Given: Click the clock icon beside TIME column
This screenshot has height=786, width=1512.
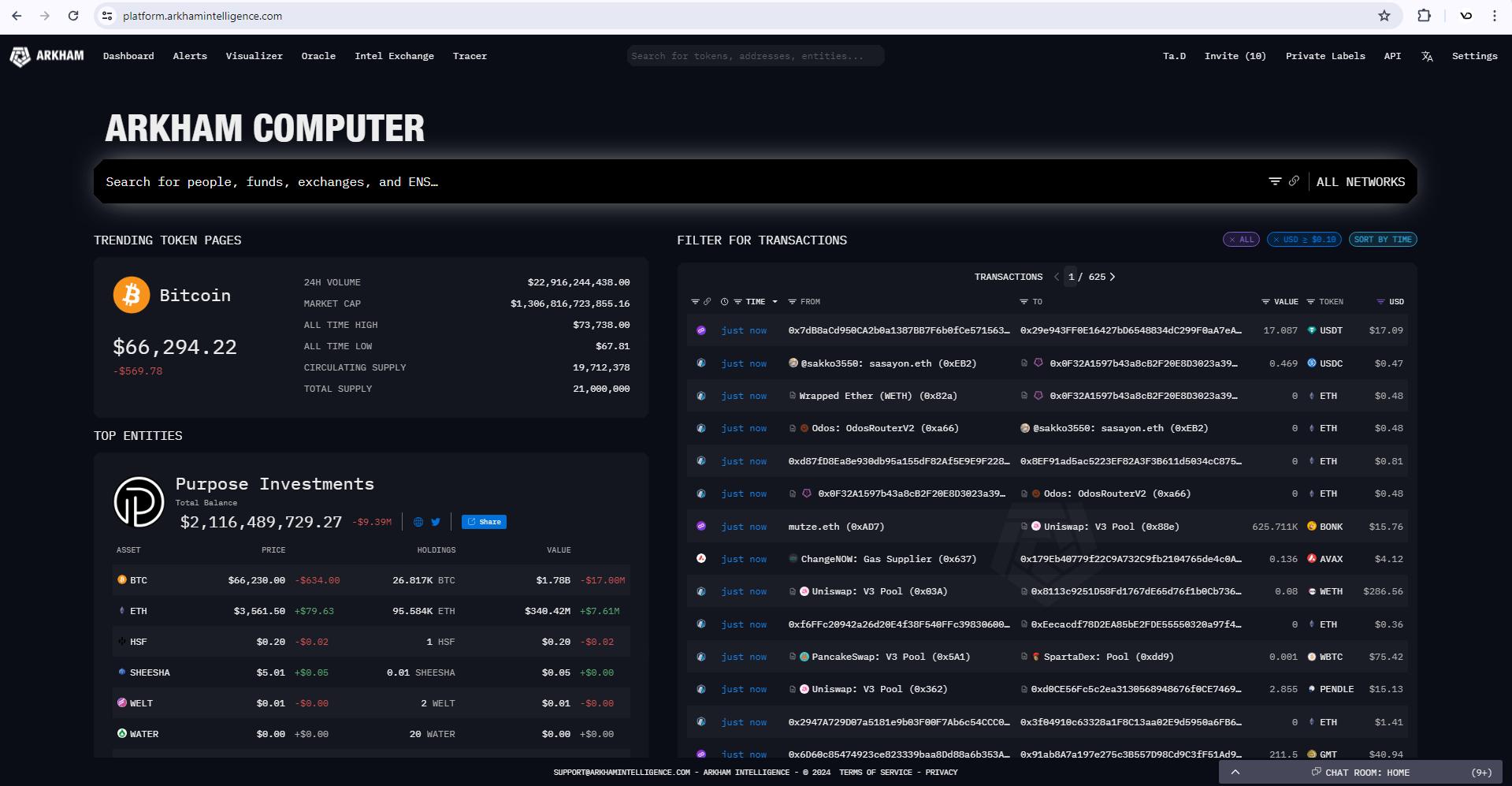Looking at the screenshot, I should 724,302.
